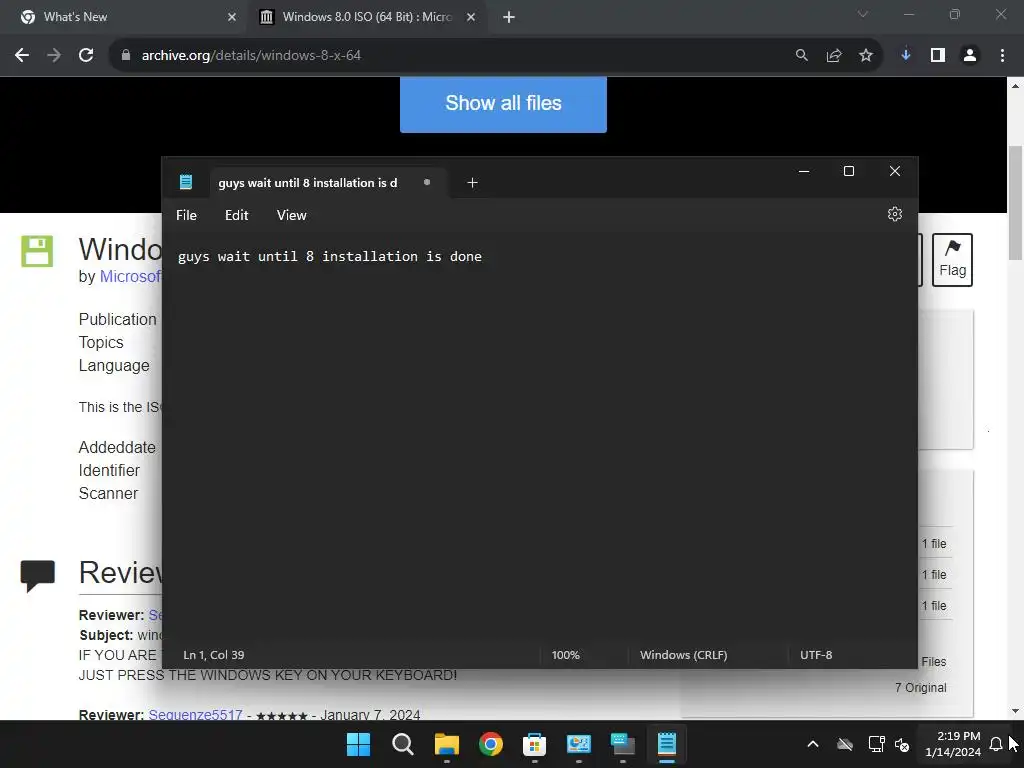
Task: Open a new Chrome tab
Action: click(x=509, y=17)
